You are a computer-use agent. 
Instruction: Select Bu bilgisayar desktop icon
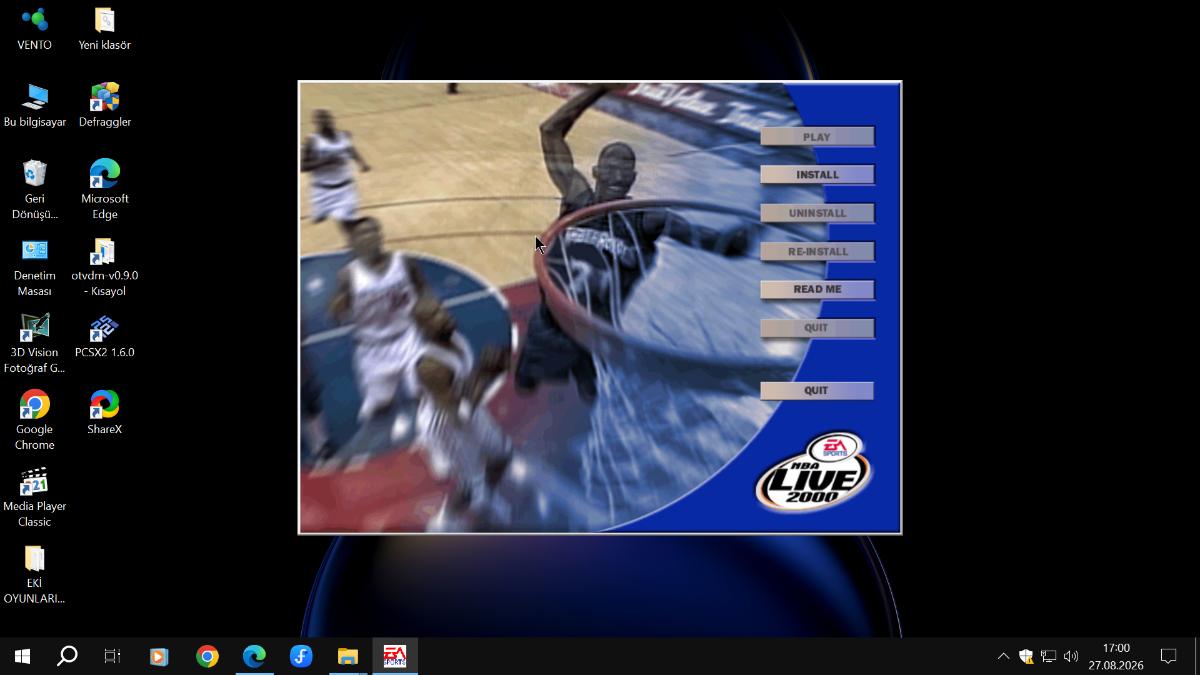(34, 106)
